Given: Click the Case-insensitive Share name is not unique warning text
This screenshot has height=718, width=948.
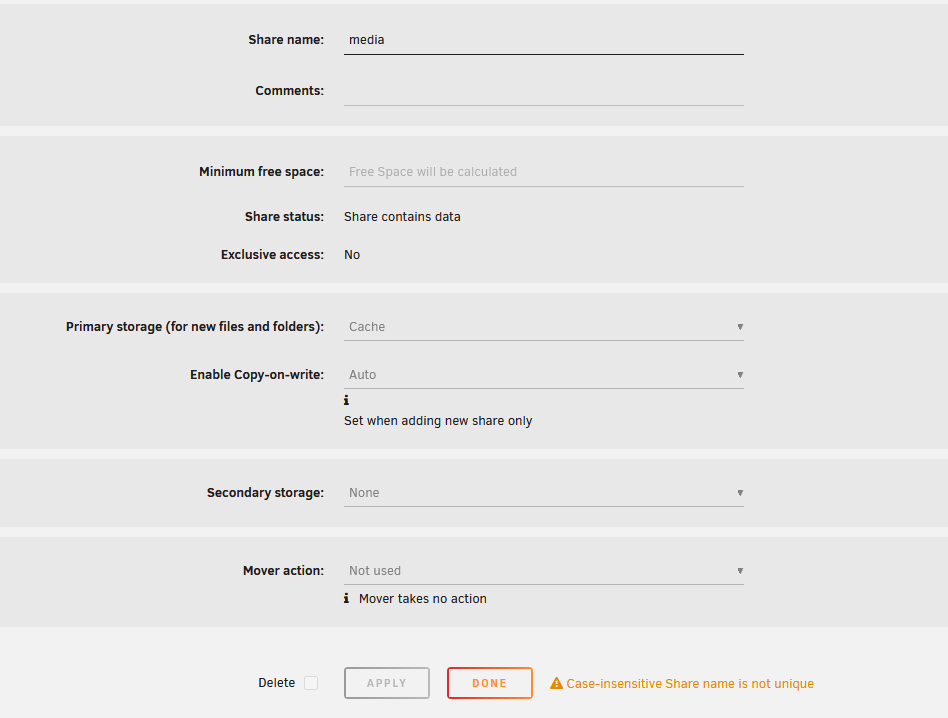Looking at the screenshot, I should click(690, 684).
